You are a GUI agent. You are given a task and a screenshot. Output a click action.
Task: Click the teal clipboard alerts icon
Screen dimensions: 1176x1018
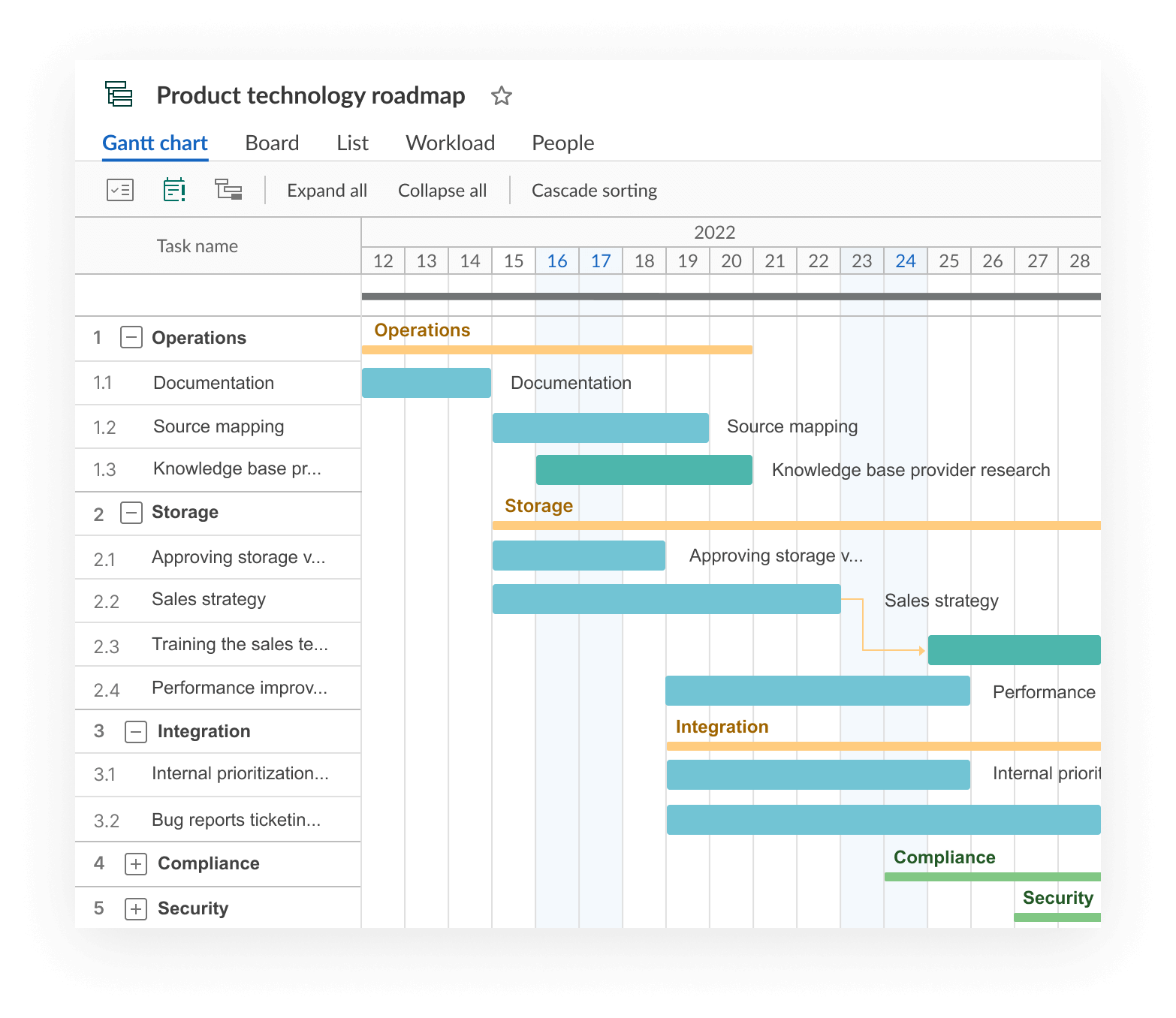pos(173,190)
